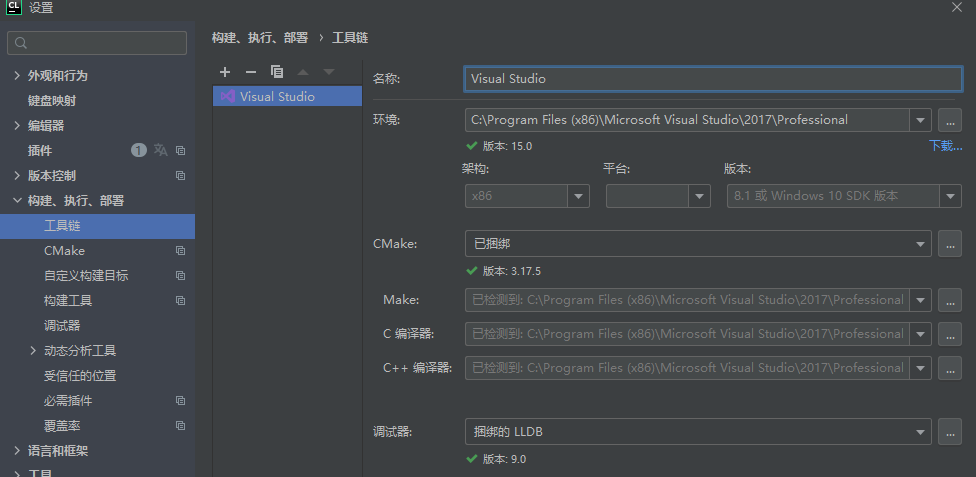This screenshot has height=477, width=976.
Task: Select 工具链 in the settings tree
Action: [97, 226]
